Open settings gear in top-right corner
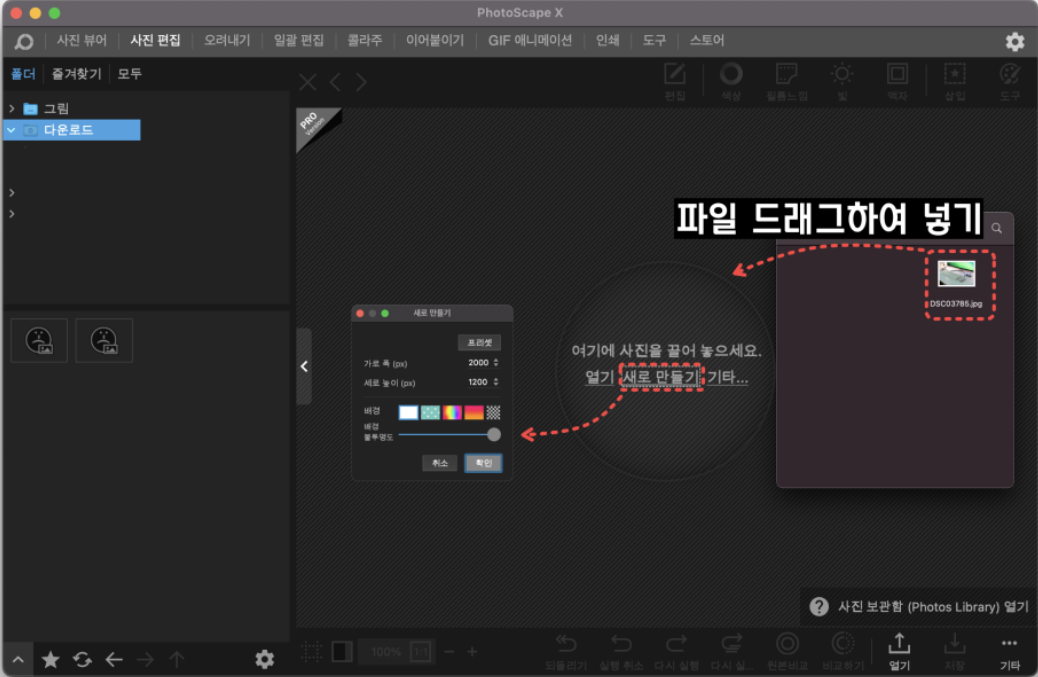This screenshot has height=677, width=1038. pyautogui.click(x=1014, y=41)
